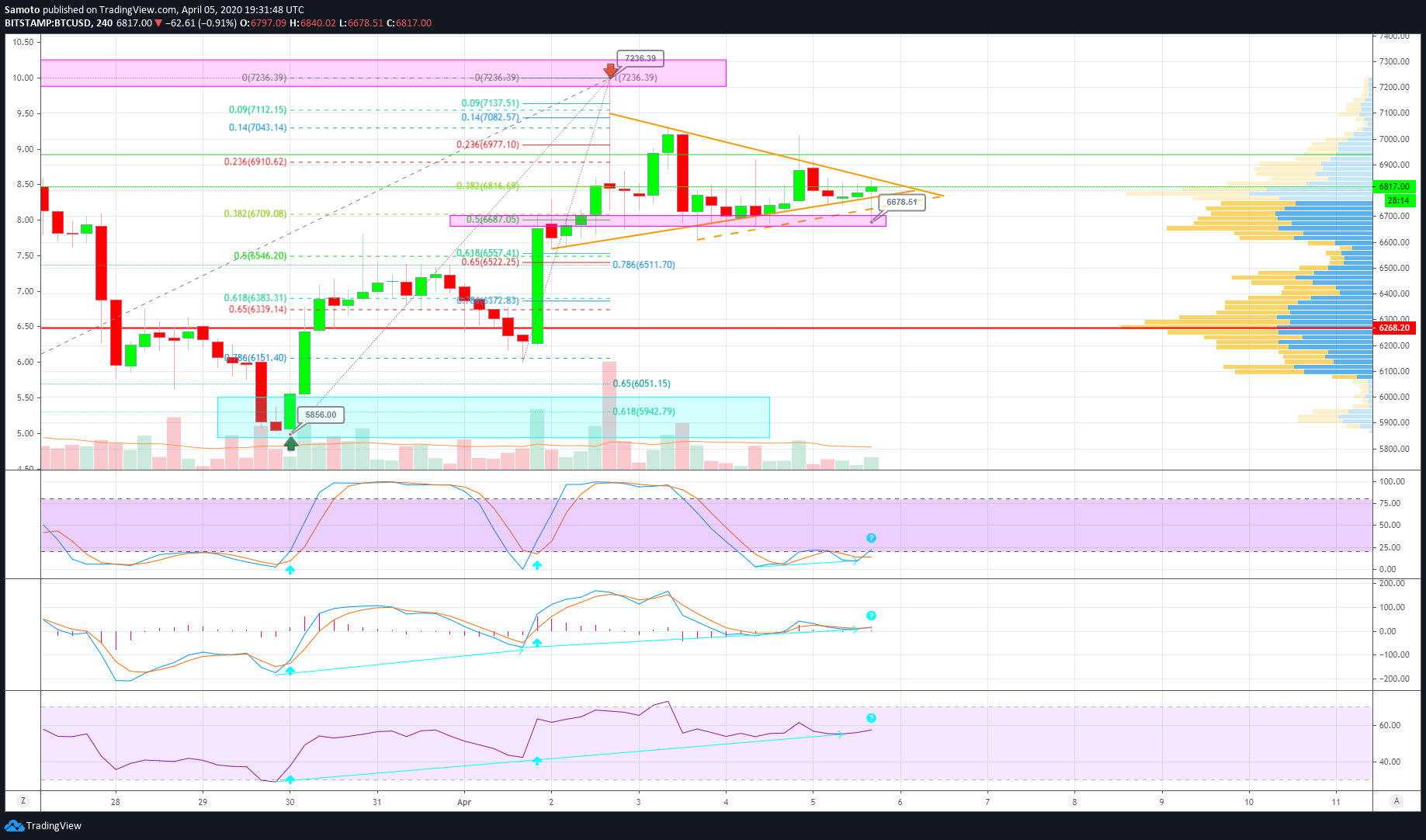This screenshot has width=1426, height=840.
Task: Click the 60.00 level on RSI scale
Action: coord(1390,725)
